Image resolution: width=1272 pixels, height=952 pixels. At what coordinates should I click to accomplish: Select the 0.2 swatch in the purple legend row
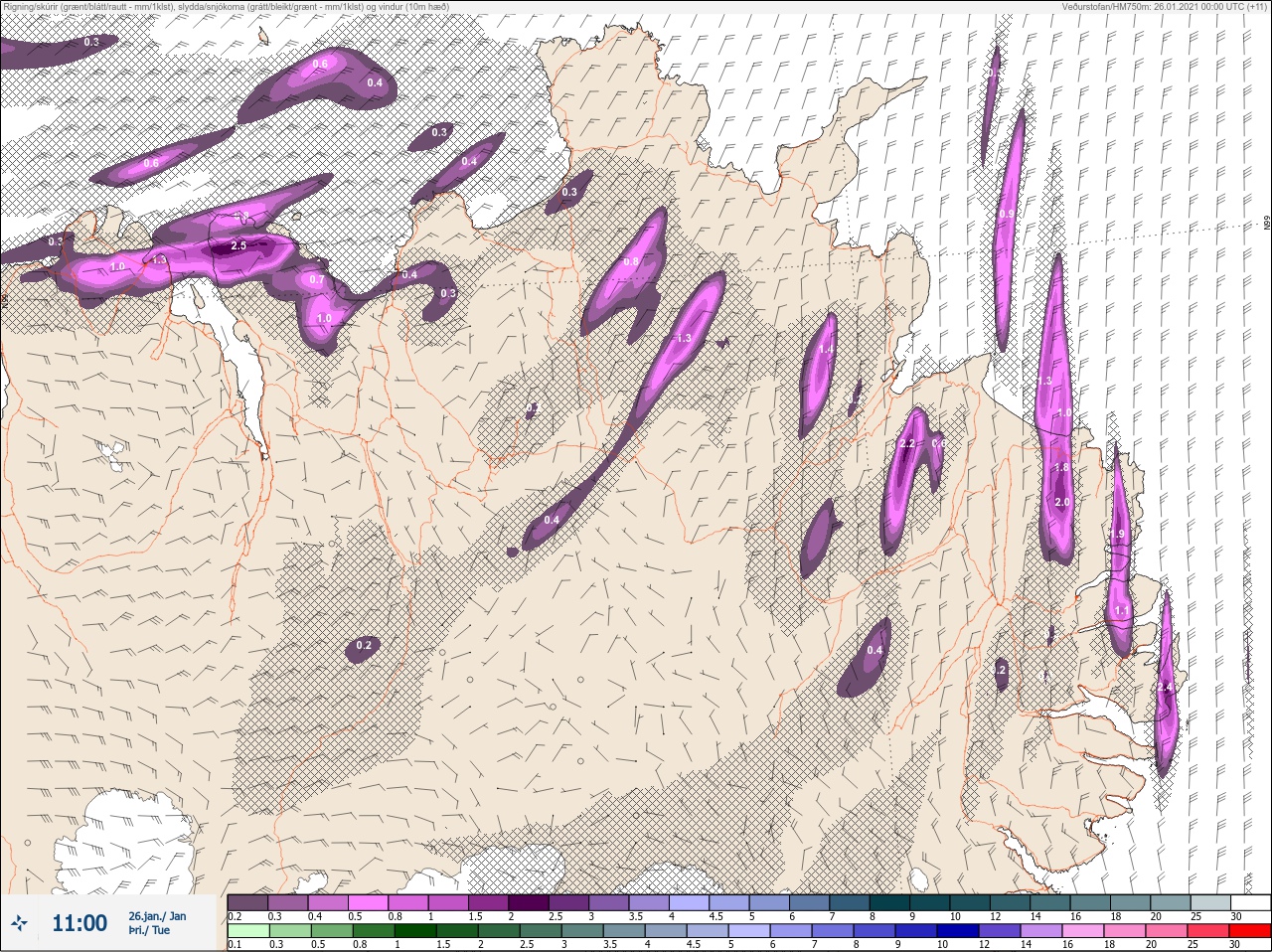[247, 901]
